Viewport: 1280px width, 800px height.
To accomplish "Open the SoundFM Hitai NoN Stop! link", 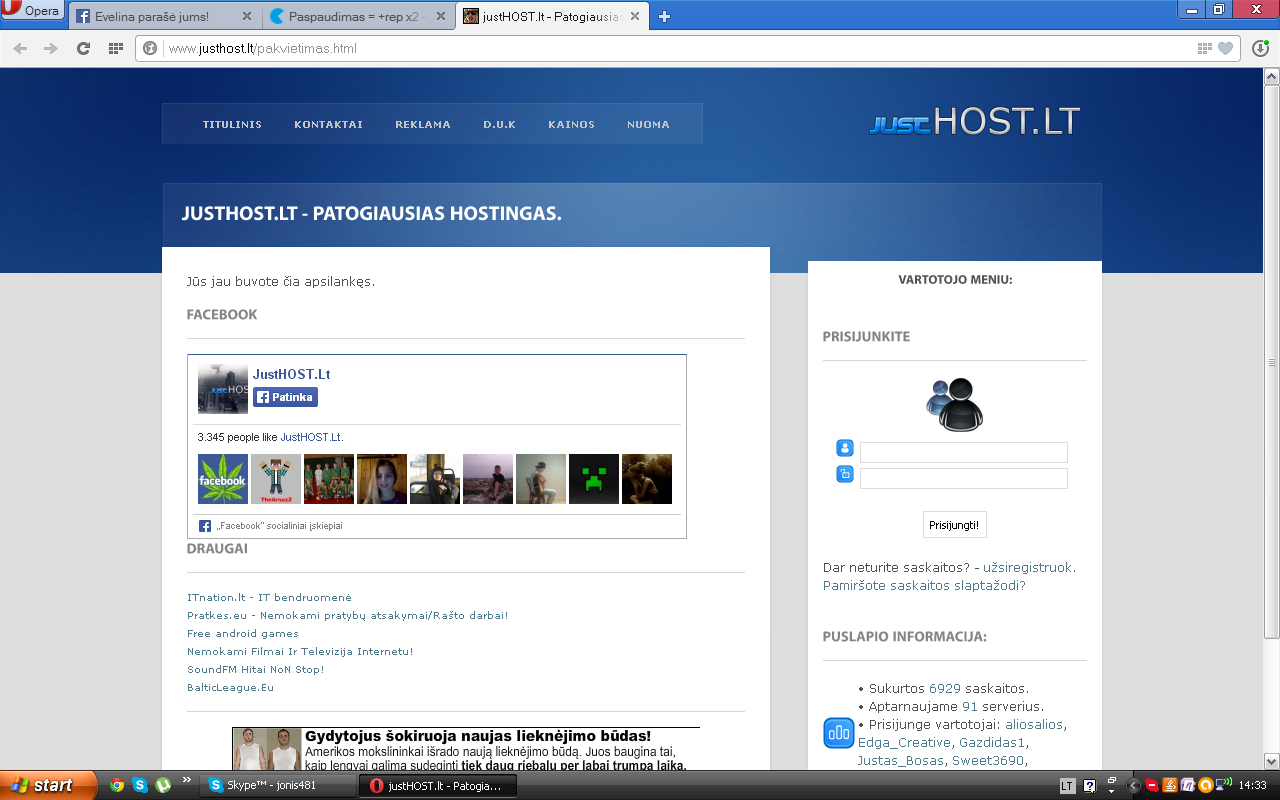I will click(255, 669).
